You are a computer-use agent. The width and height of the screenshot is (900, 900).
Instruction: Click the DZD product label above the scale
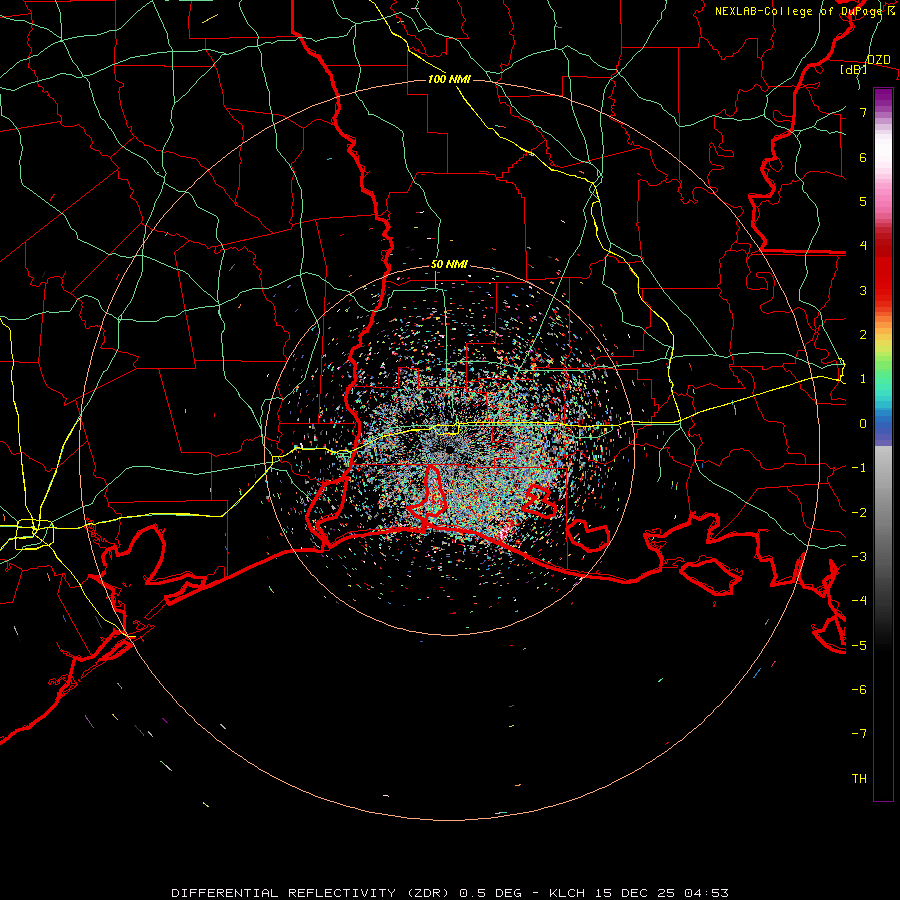(879, 60)
